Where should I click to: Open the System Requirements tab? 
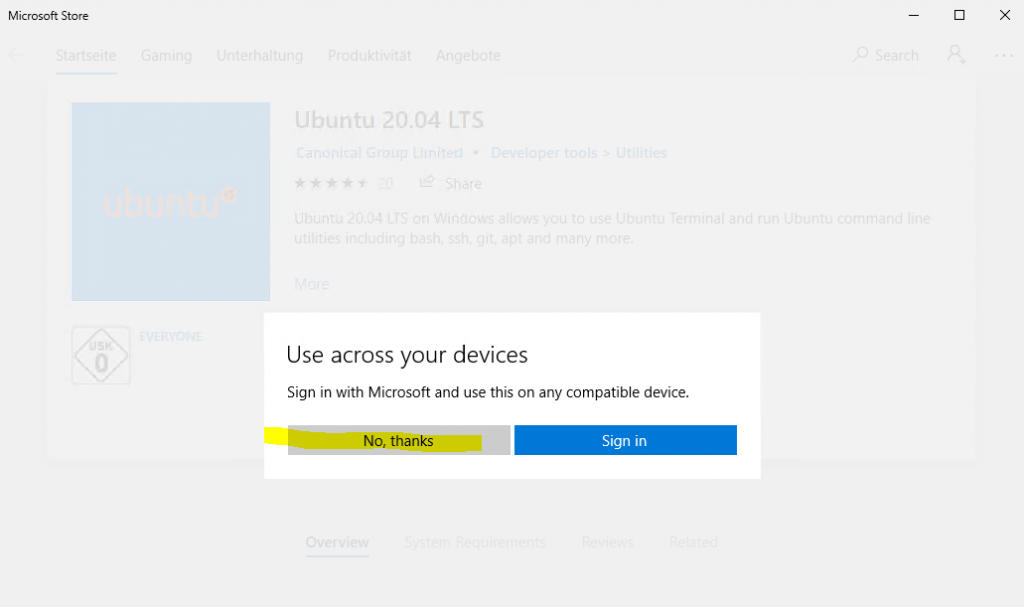tap(475, 542)
